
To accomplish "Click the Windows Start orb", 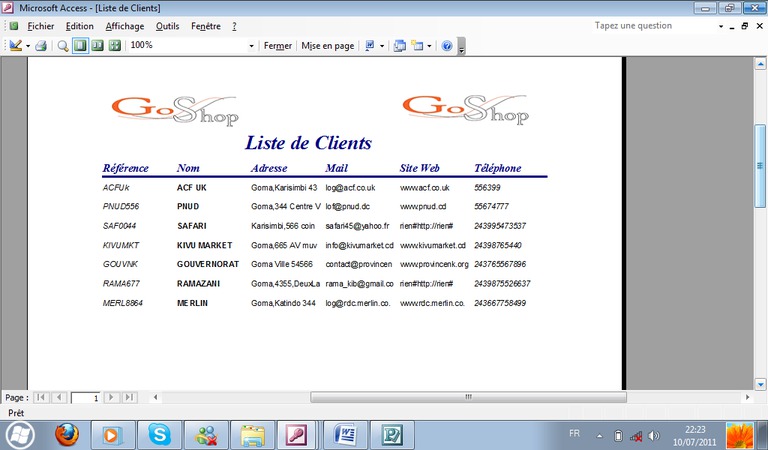I will tap(20, 435).
